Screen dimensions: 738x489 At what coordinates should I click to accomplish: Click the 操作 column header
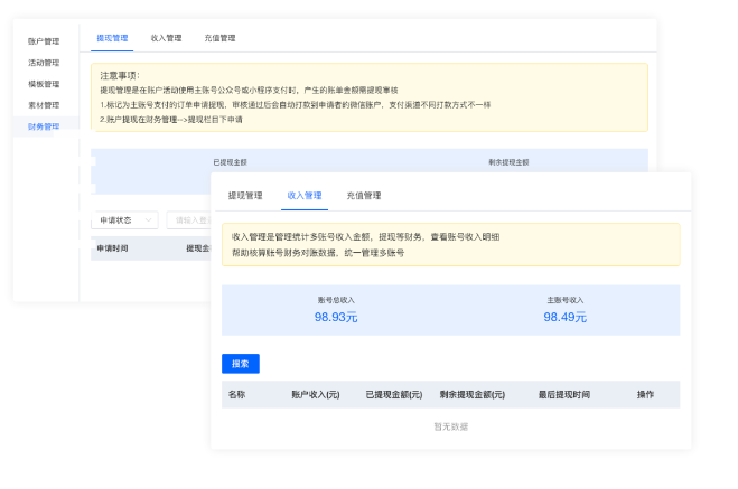coord(645,394)
